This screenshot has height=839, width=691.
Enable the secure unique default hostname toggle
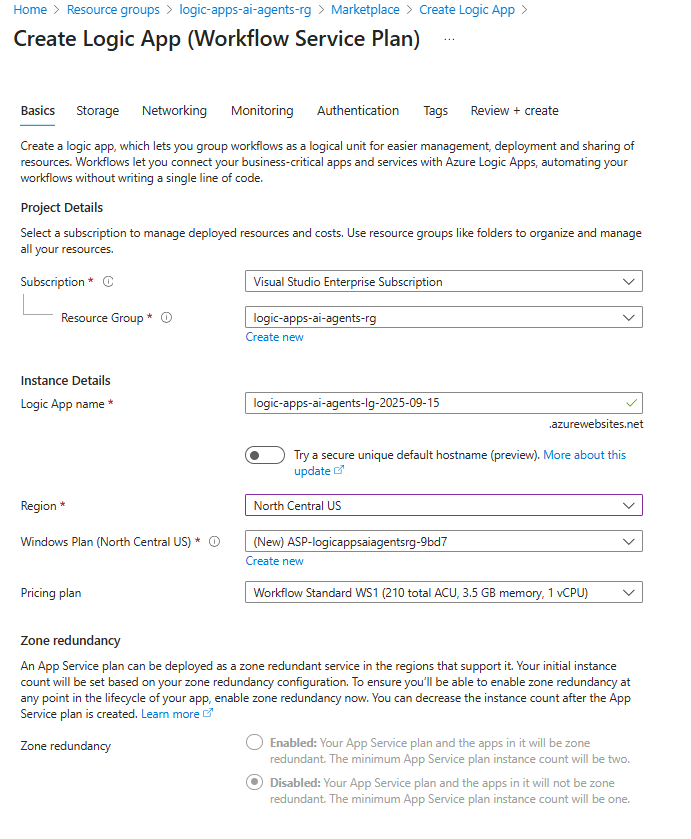click(x=265, y=454)
